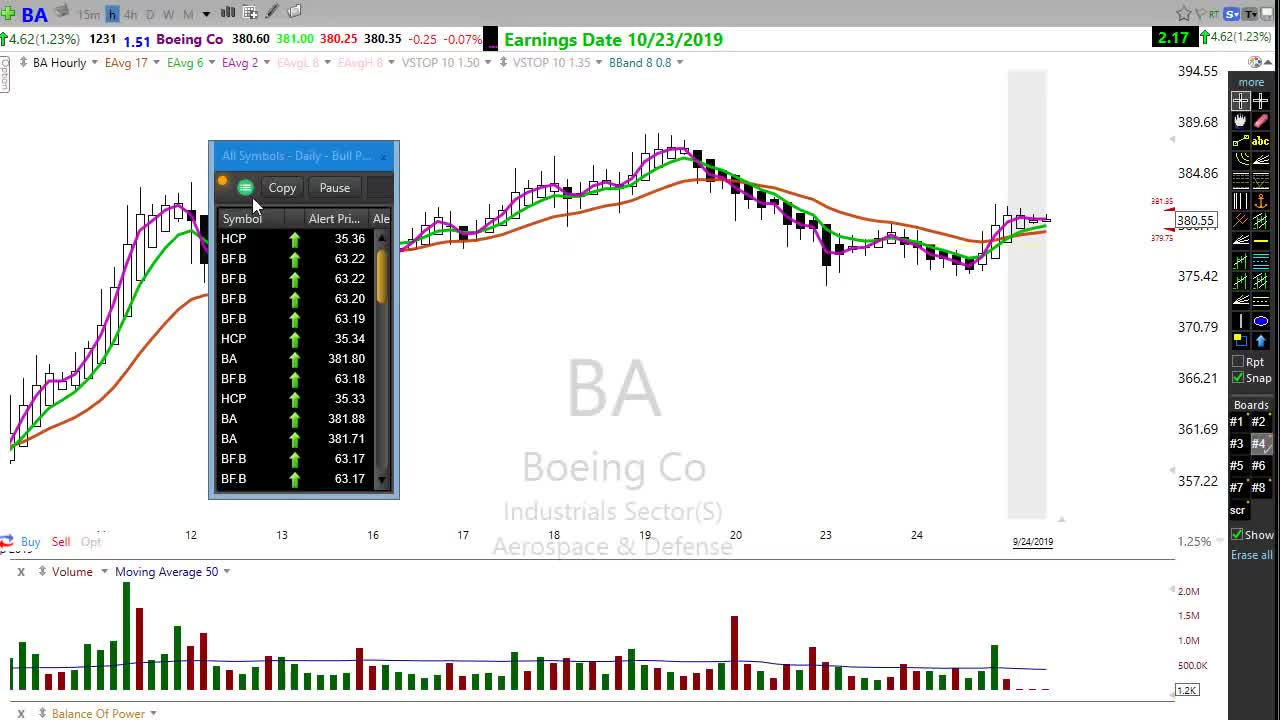Toggle the Show drawings checkbox
This screenshot has width=1280, height=720.
[1237, 535]
